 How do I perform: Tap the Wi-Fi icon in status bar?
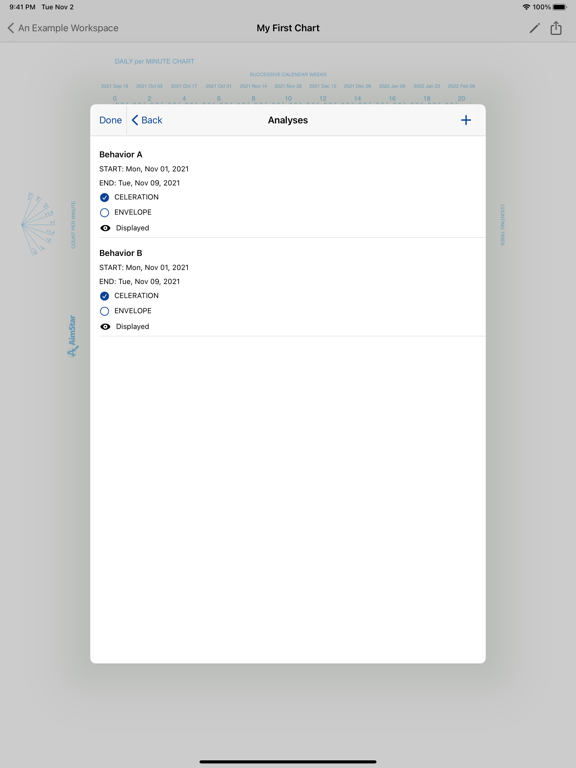coord(526,7)
